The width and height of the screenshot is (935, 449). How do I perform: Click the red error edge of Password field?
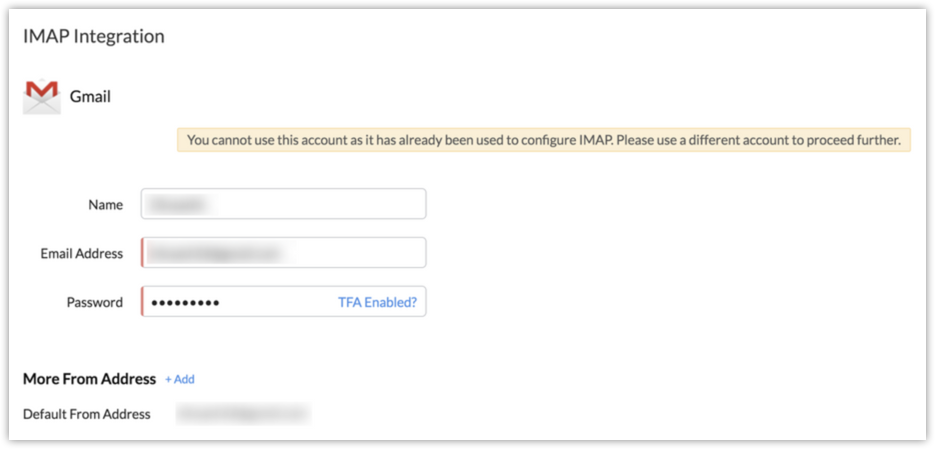(143, 302)
